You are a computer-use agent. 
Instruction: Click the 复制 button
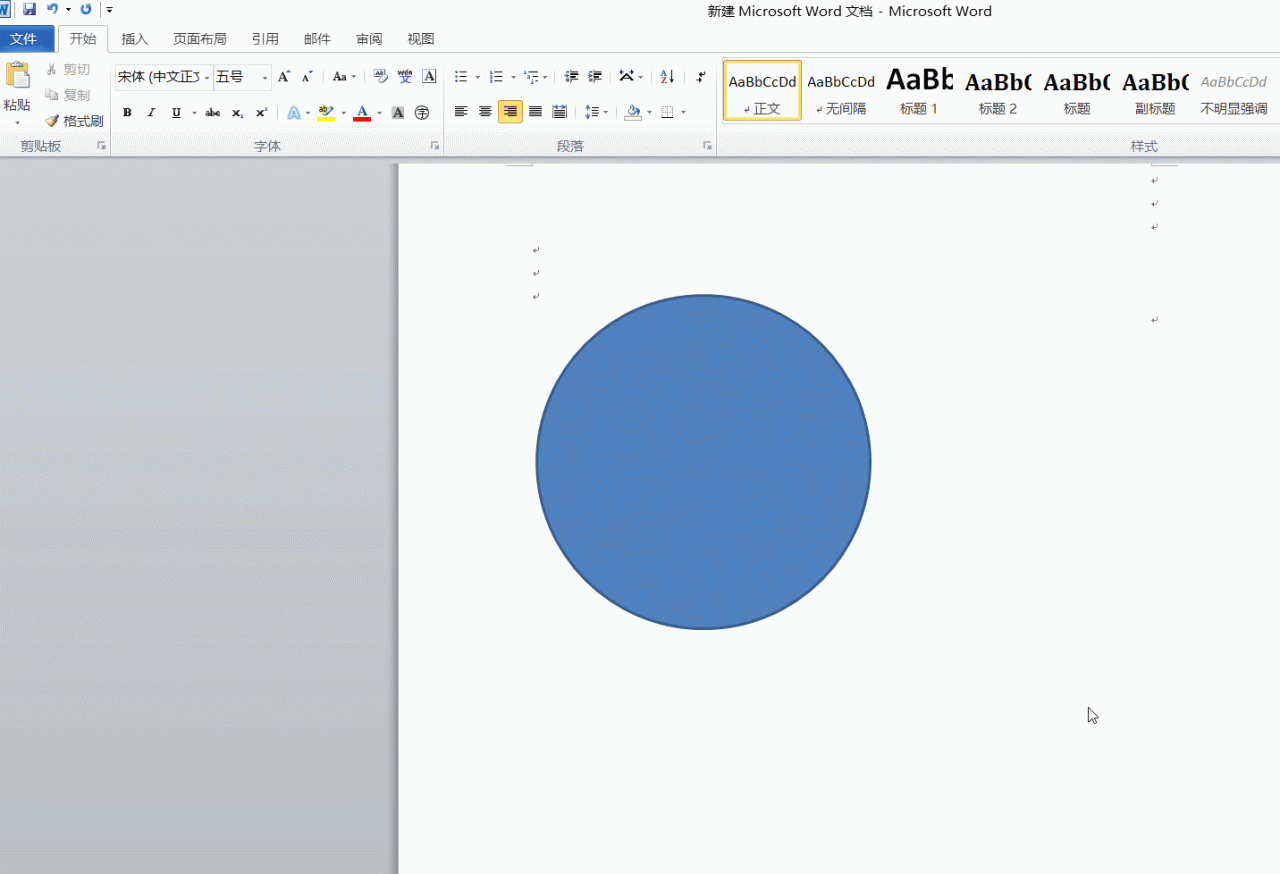(x=68, y=95)
